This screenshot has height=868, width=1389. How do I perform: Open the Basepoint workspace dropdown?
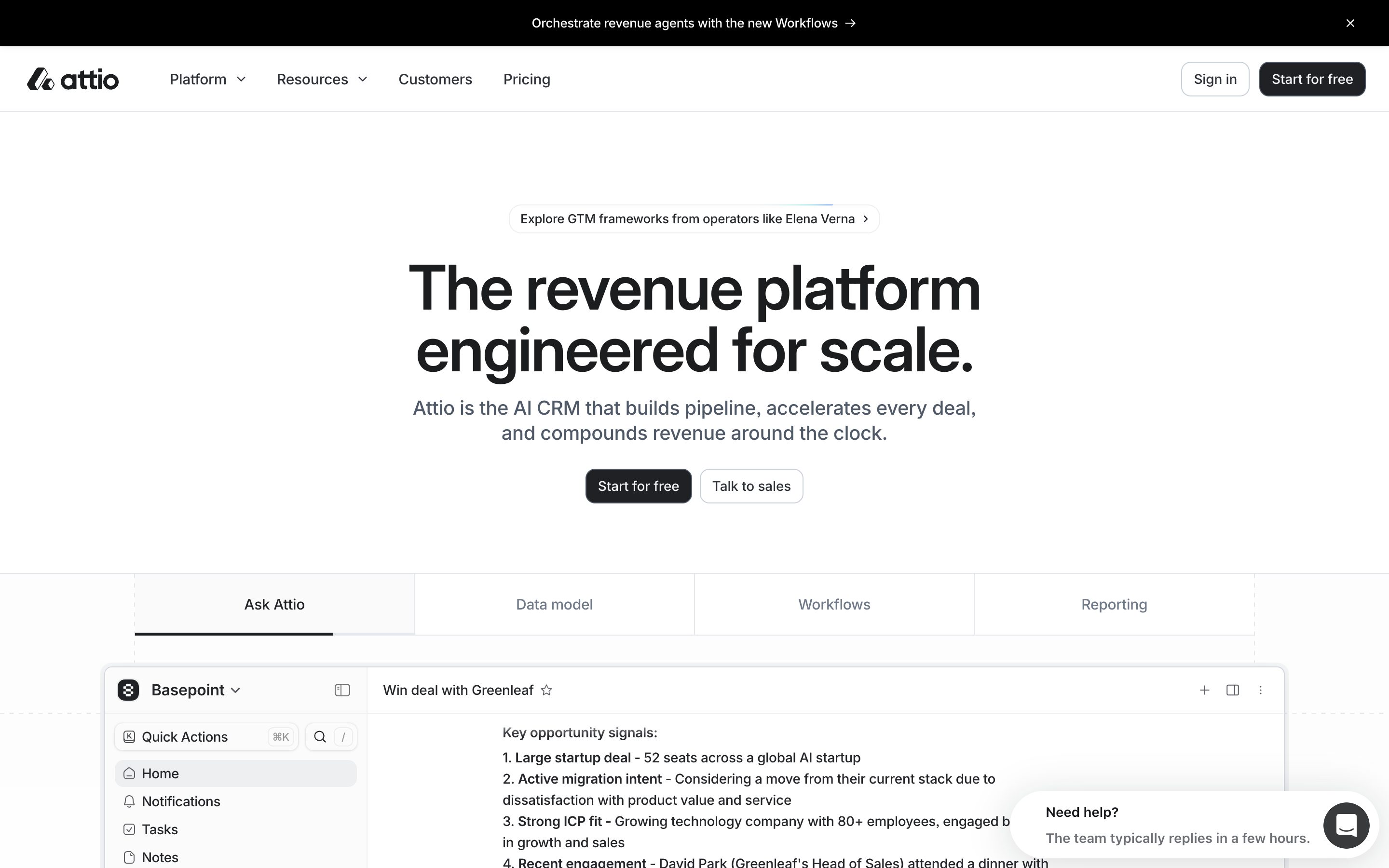click(x=195, y=690)
